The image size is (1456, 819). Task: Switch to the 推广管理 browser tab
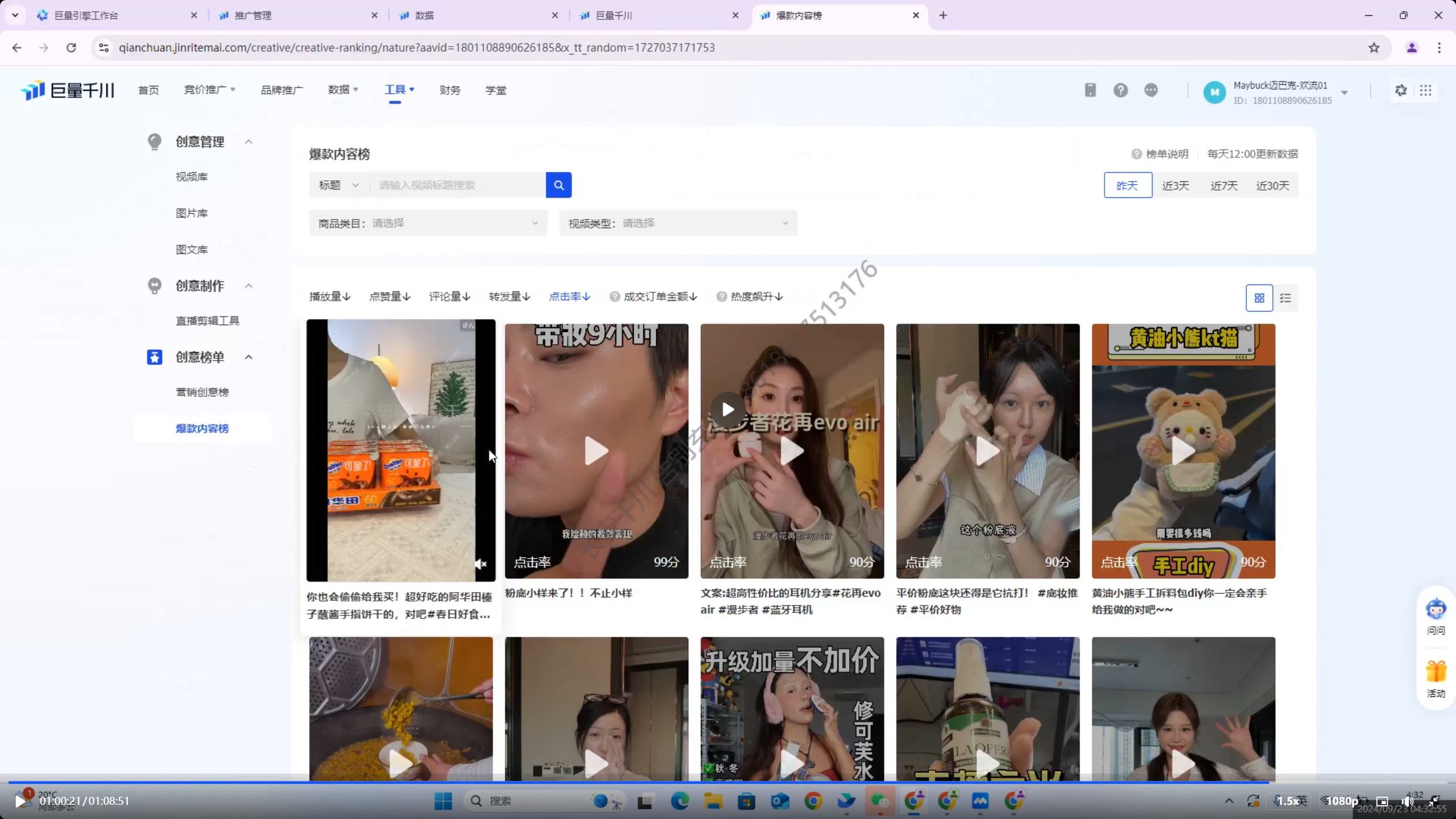coord(253,15)
